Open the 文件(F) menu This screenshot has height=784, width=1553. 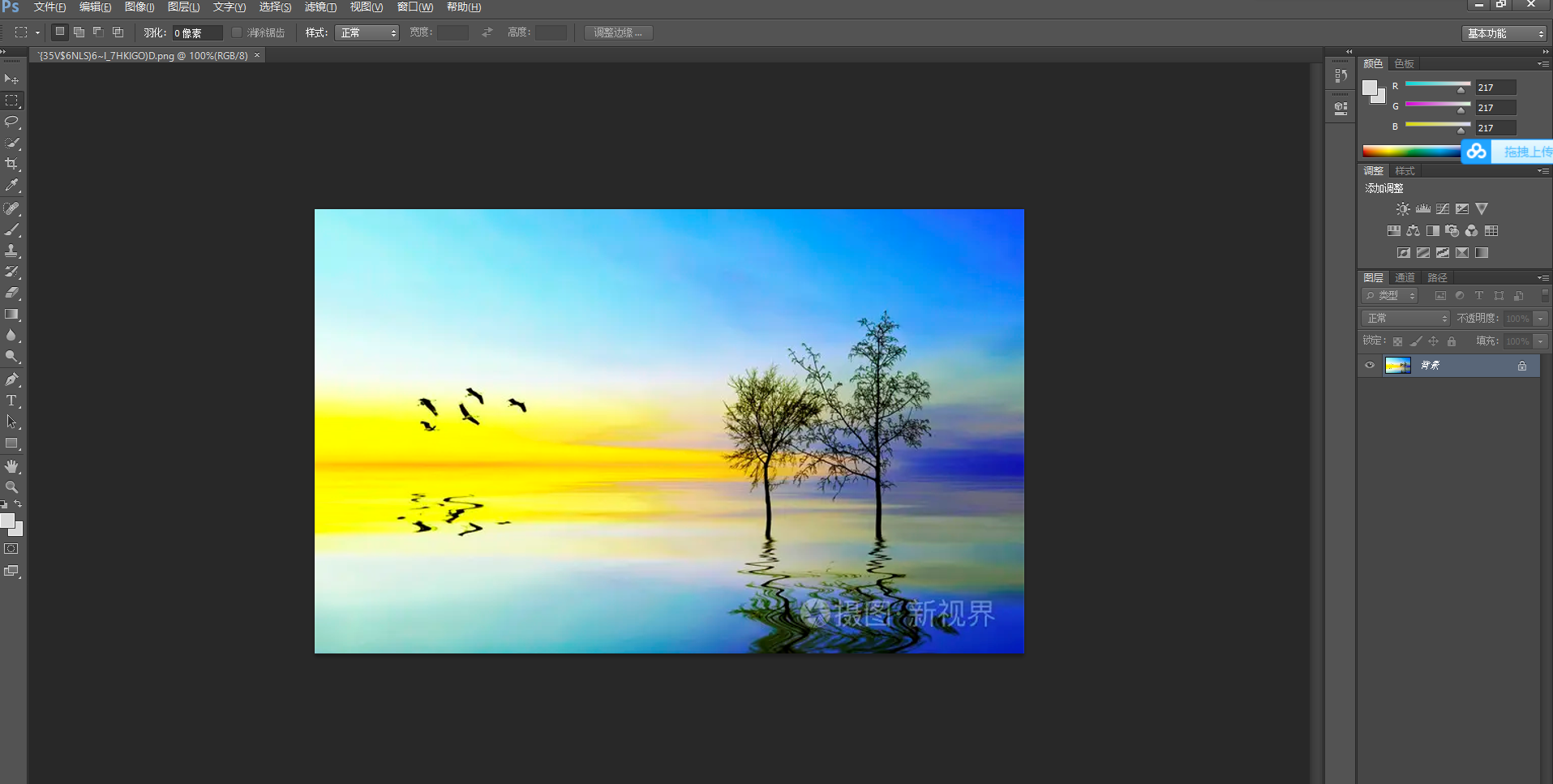click(49, 7)
